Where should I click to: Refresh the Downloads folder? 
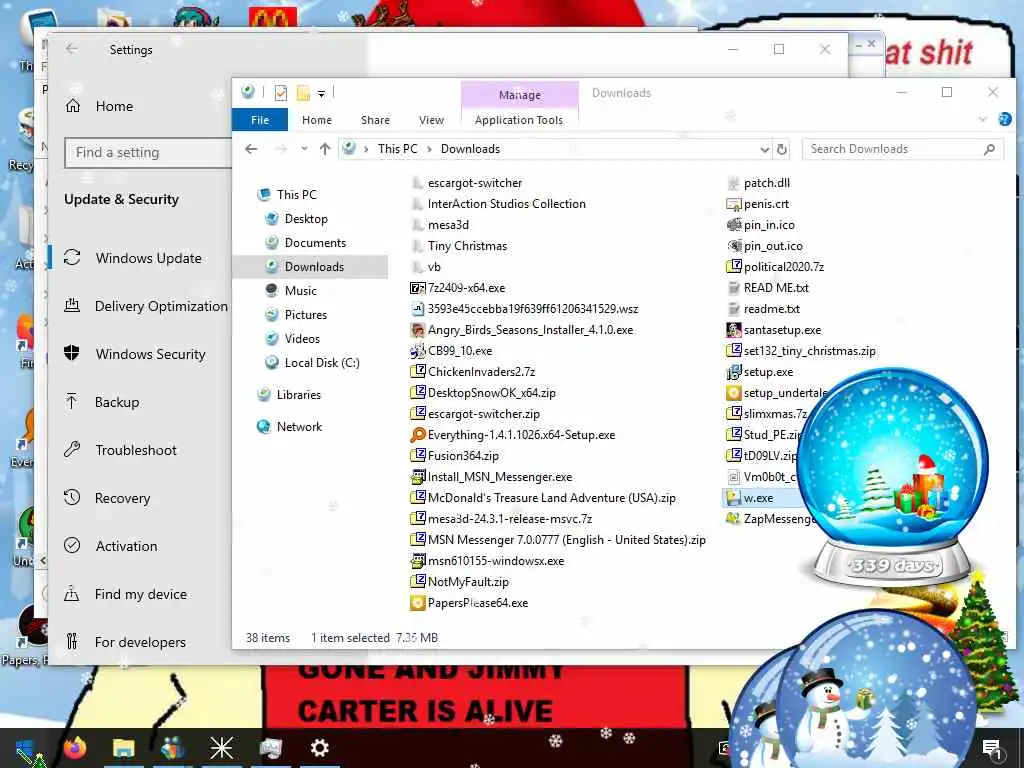click(782, 150)
